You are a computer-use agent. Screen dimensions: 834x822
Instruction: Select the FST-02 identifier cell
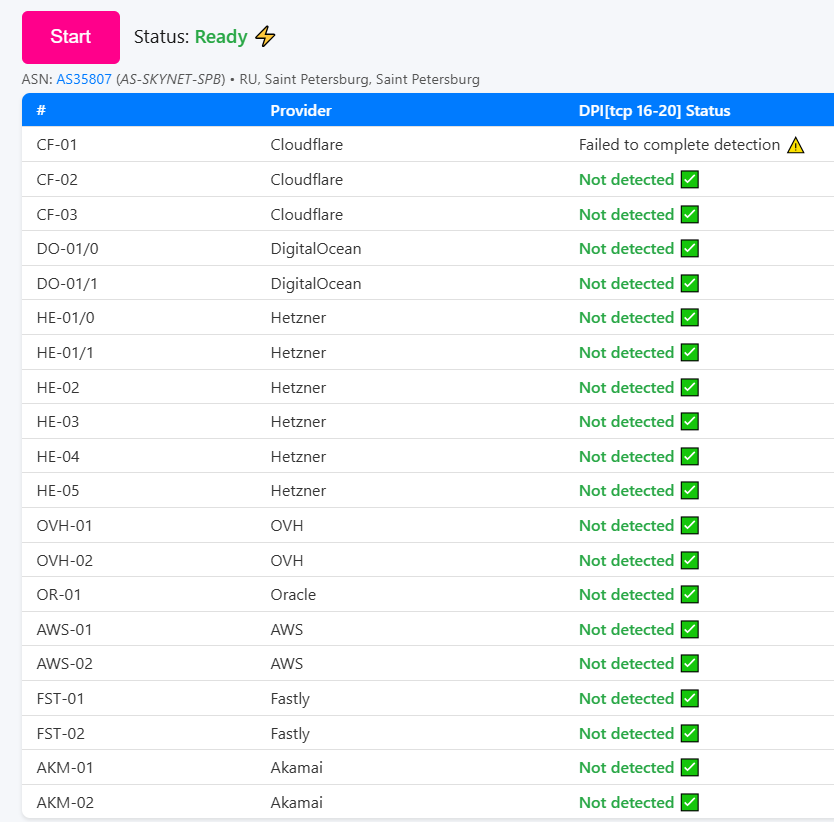coord(61,733)
